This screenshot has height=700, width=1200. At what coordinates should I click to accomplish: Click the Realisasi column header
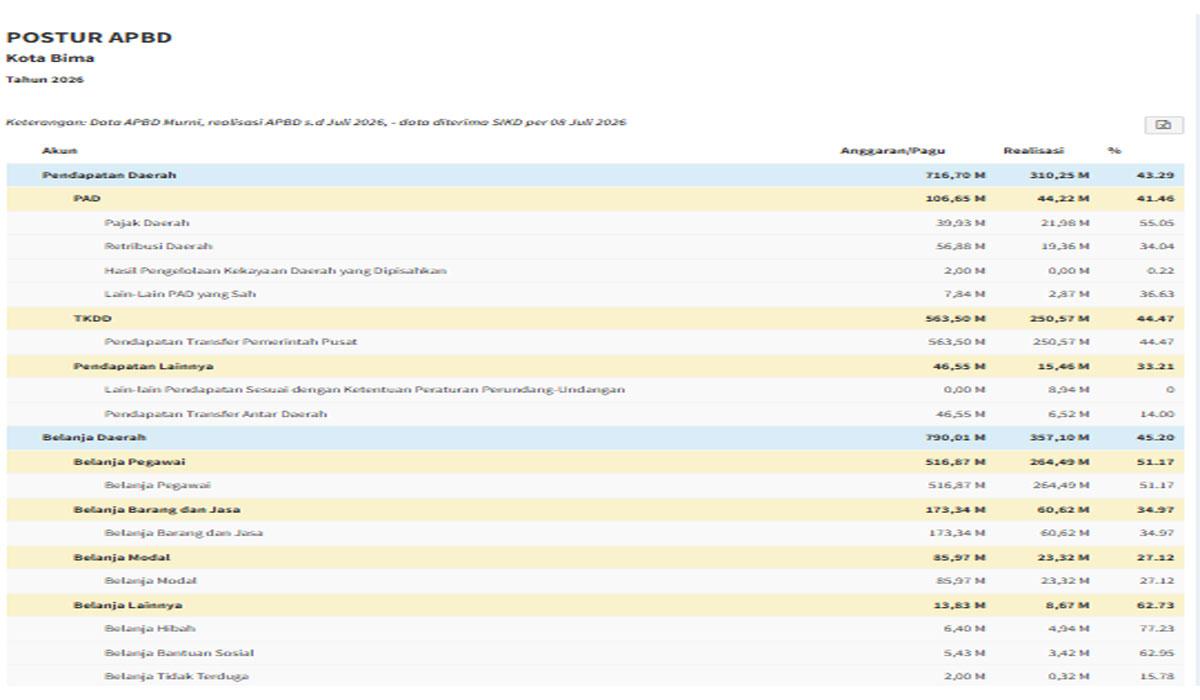tap(1033, 151)
